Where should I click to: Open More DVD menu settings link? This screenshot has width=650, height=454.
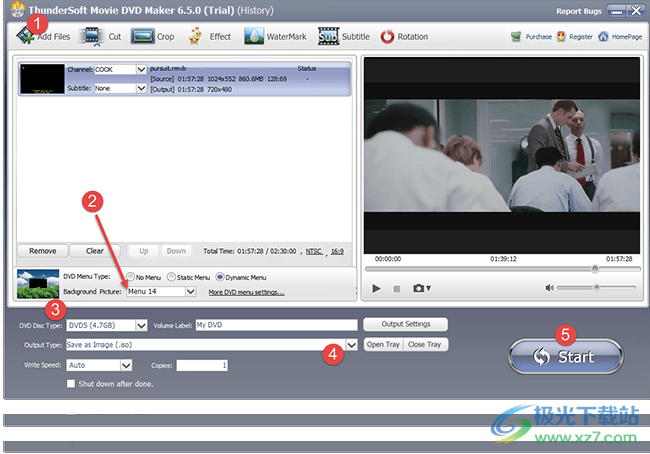click(x=246, y=292)
